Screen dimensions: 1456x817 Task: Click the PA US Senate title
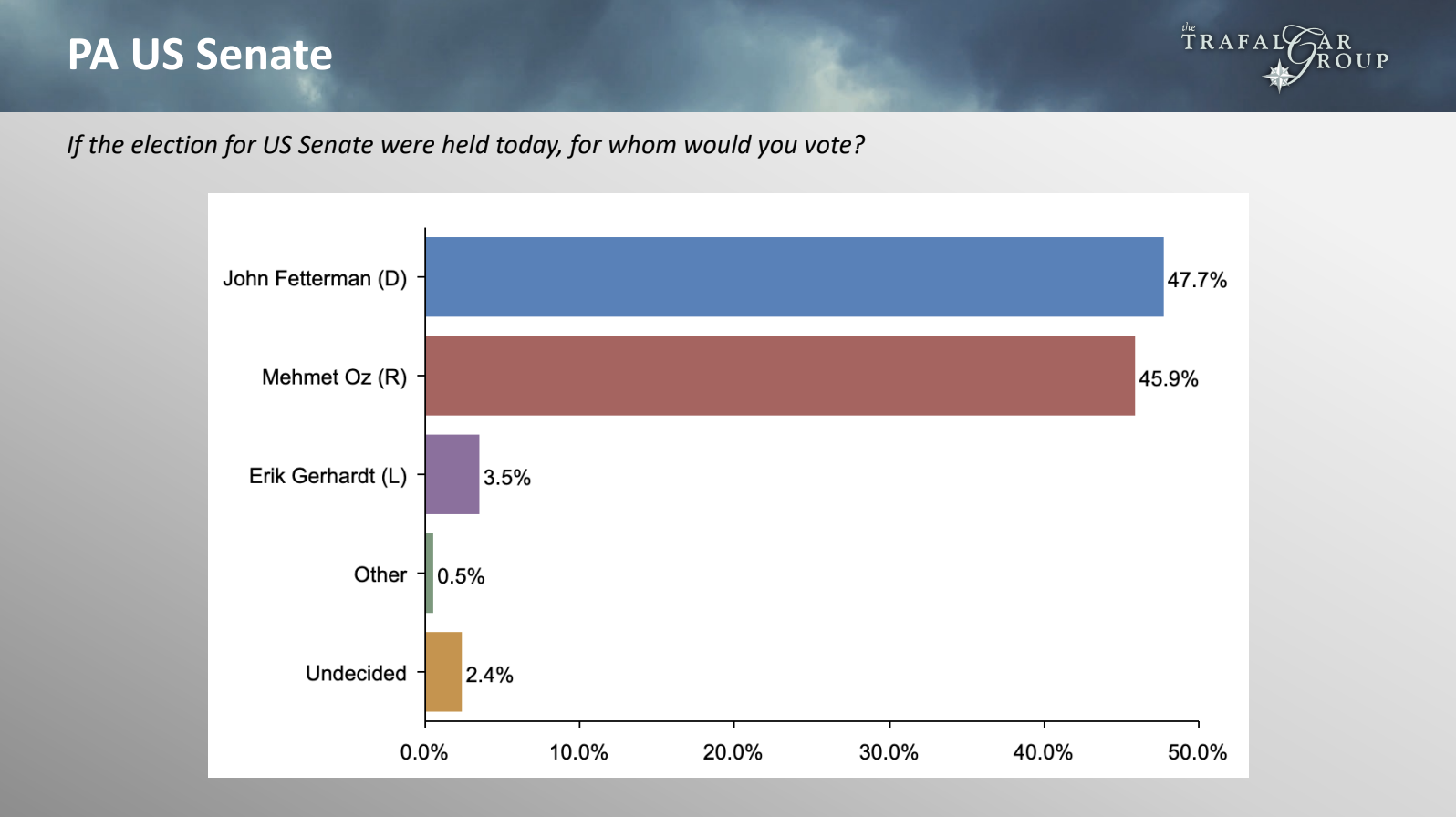(200, 55)
